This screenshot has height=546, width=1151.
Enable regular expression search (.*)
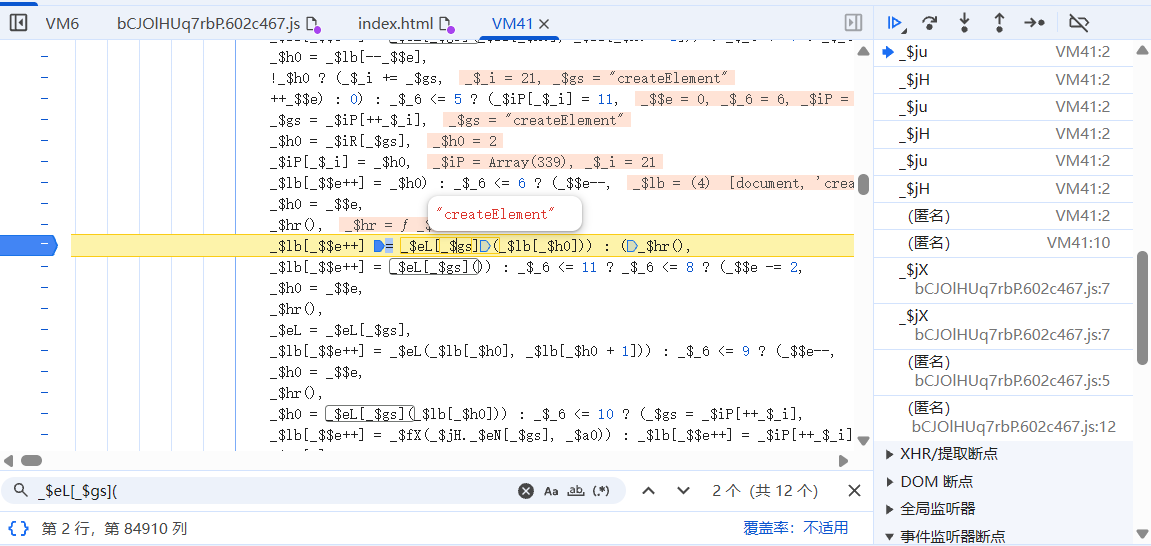pyautogui.click(x=601, y=491)
